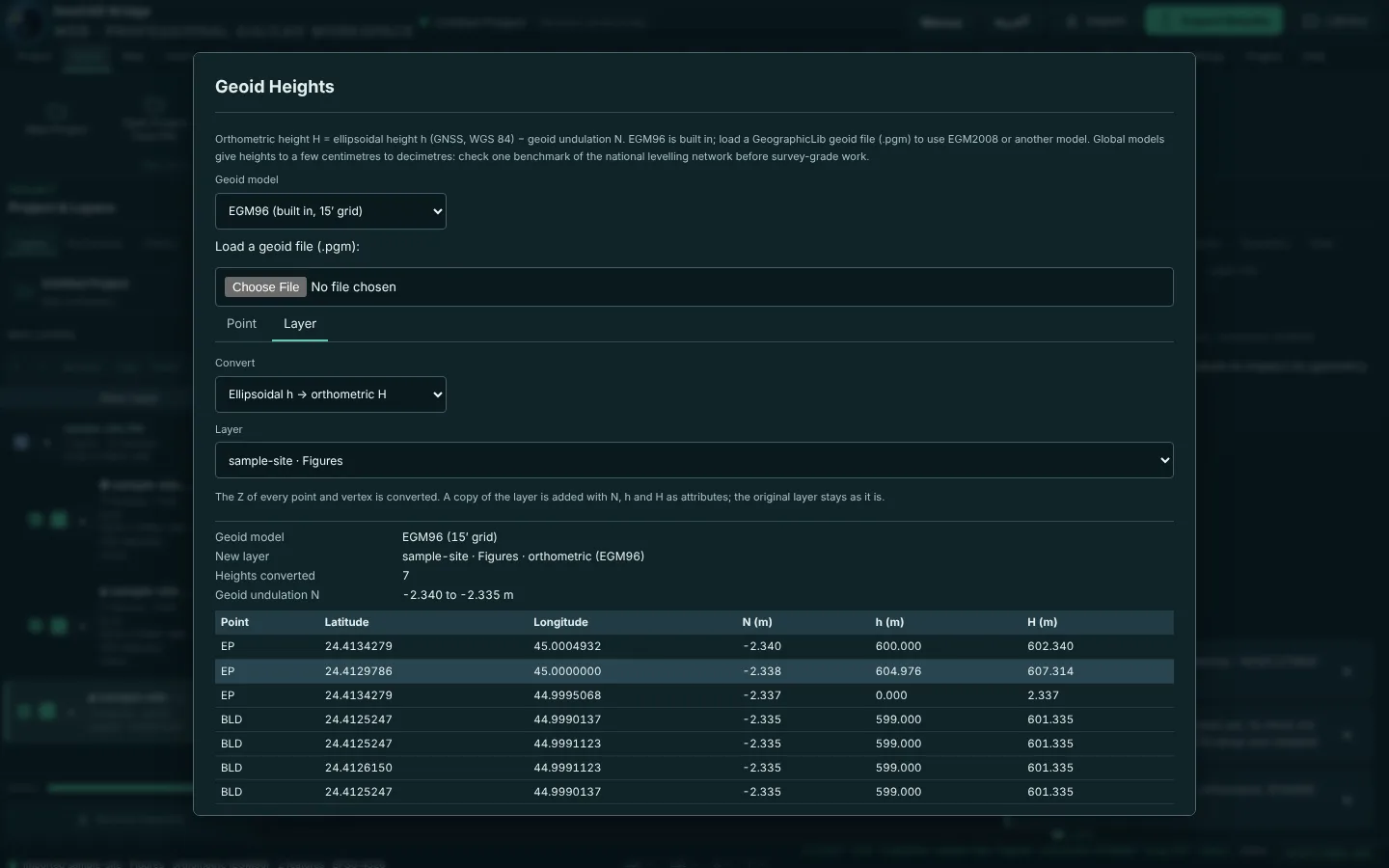1389x868 pixels.
Task: Select the H value 602.340
Action: tap(1050, 647)
